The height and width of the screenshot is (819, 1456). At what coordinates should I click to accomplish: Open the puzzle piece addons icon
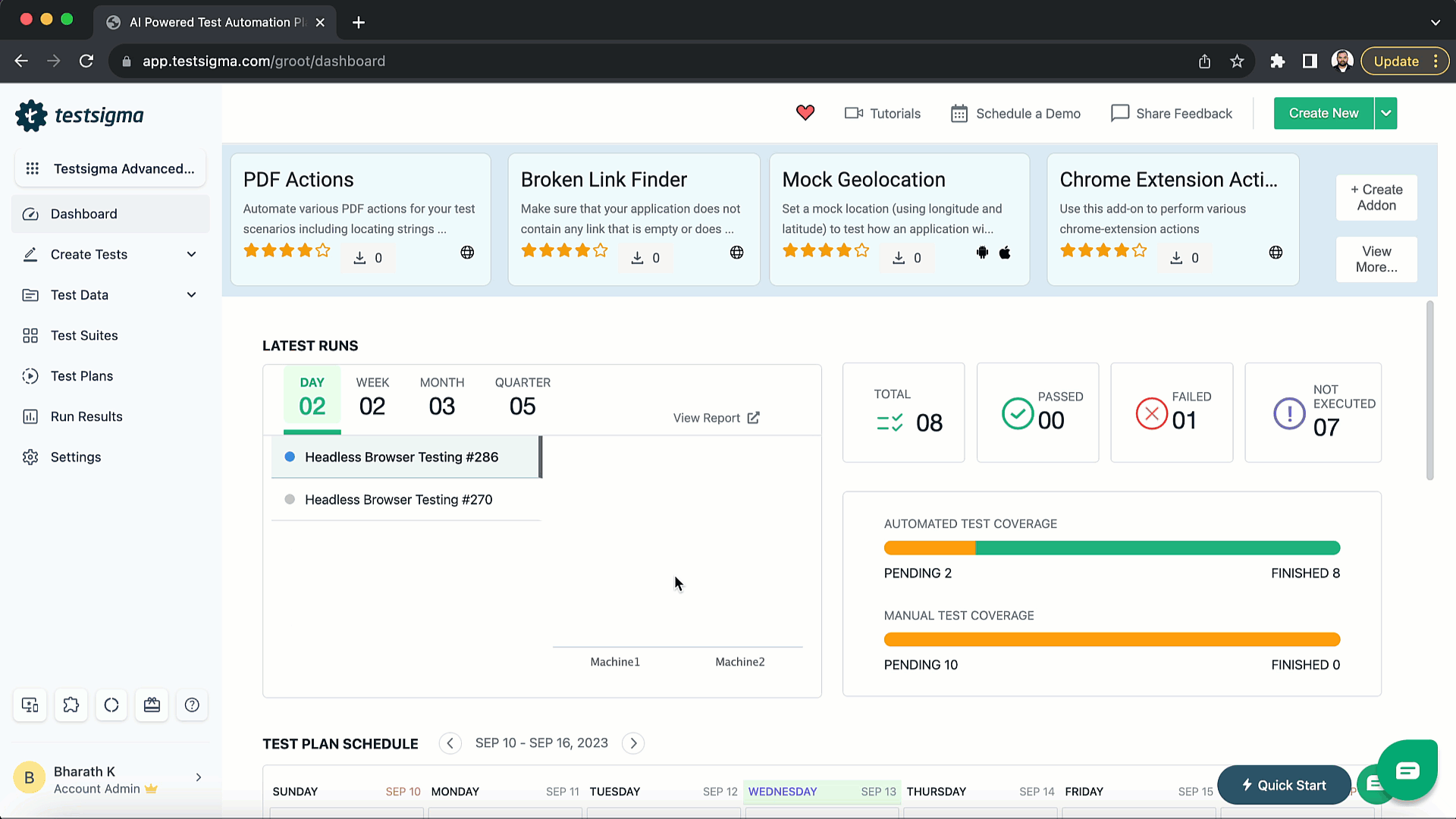coord(71,705)
